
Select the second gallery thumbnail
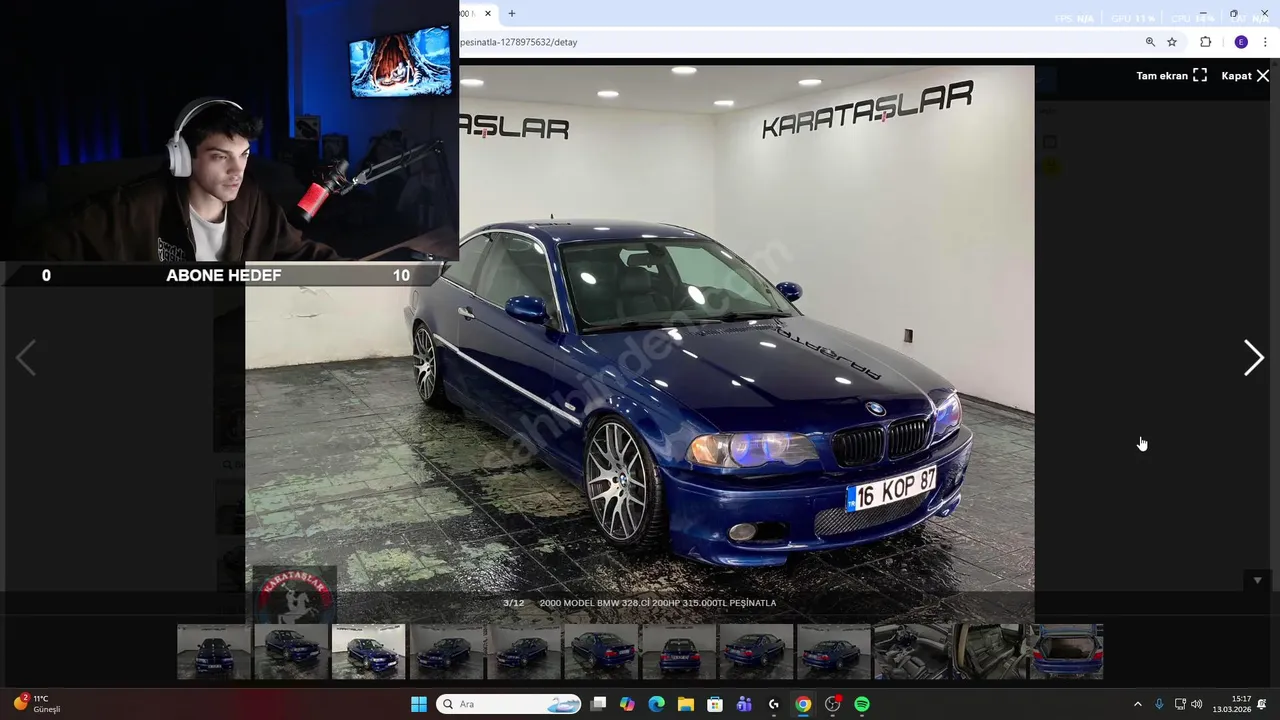pos(291,652)
